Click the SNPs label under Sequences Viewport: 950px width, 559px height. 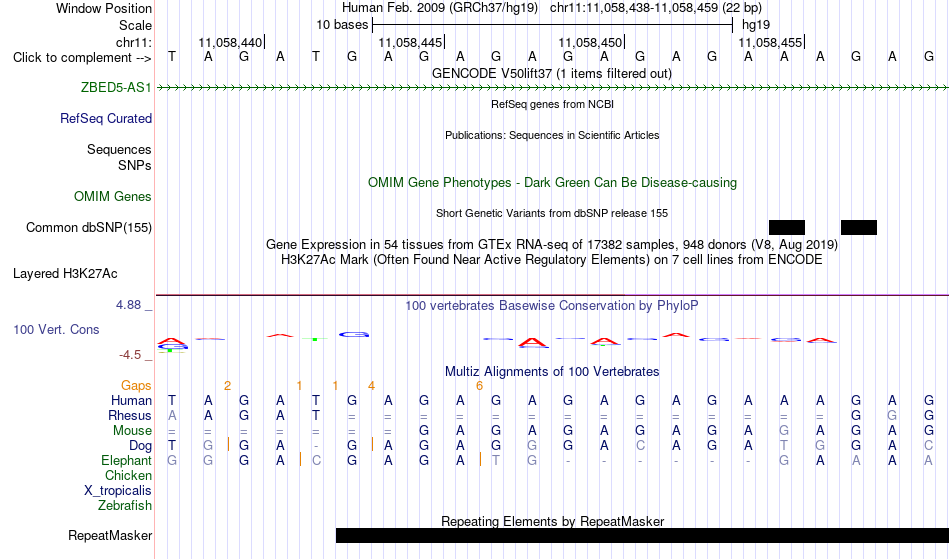pos(135,165)
